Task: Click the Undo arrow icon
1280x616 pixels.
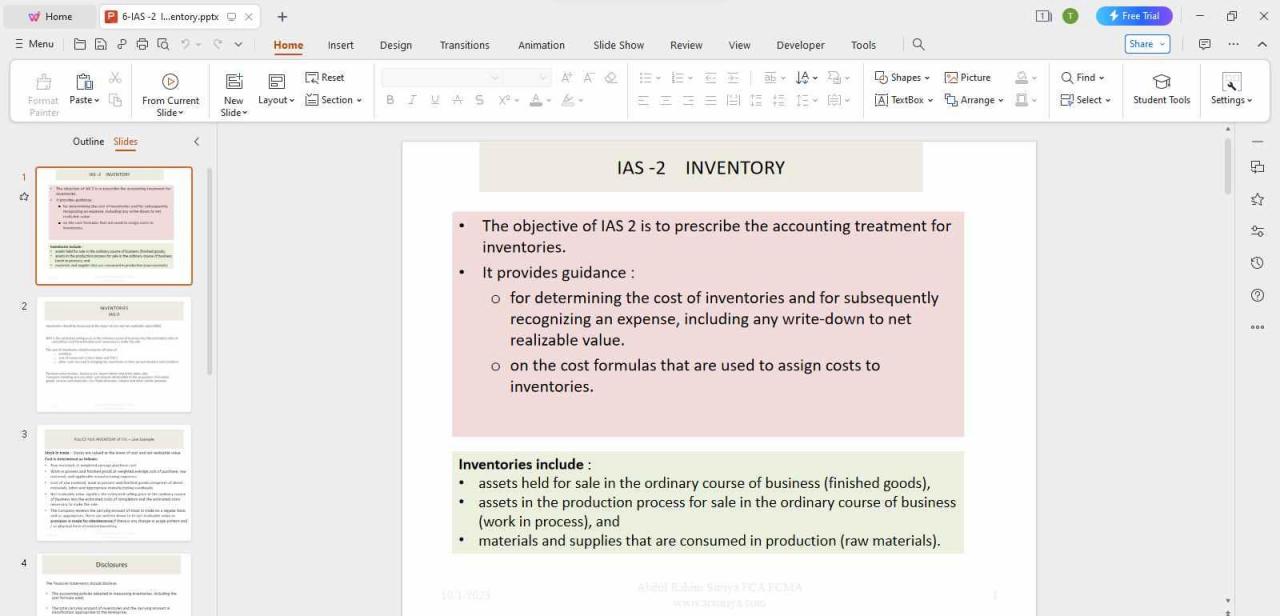Action: pos(185,44)
